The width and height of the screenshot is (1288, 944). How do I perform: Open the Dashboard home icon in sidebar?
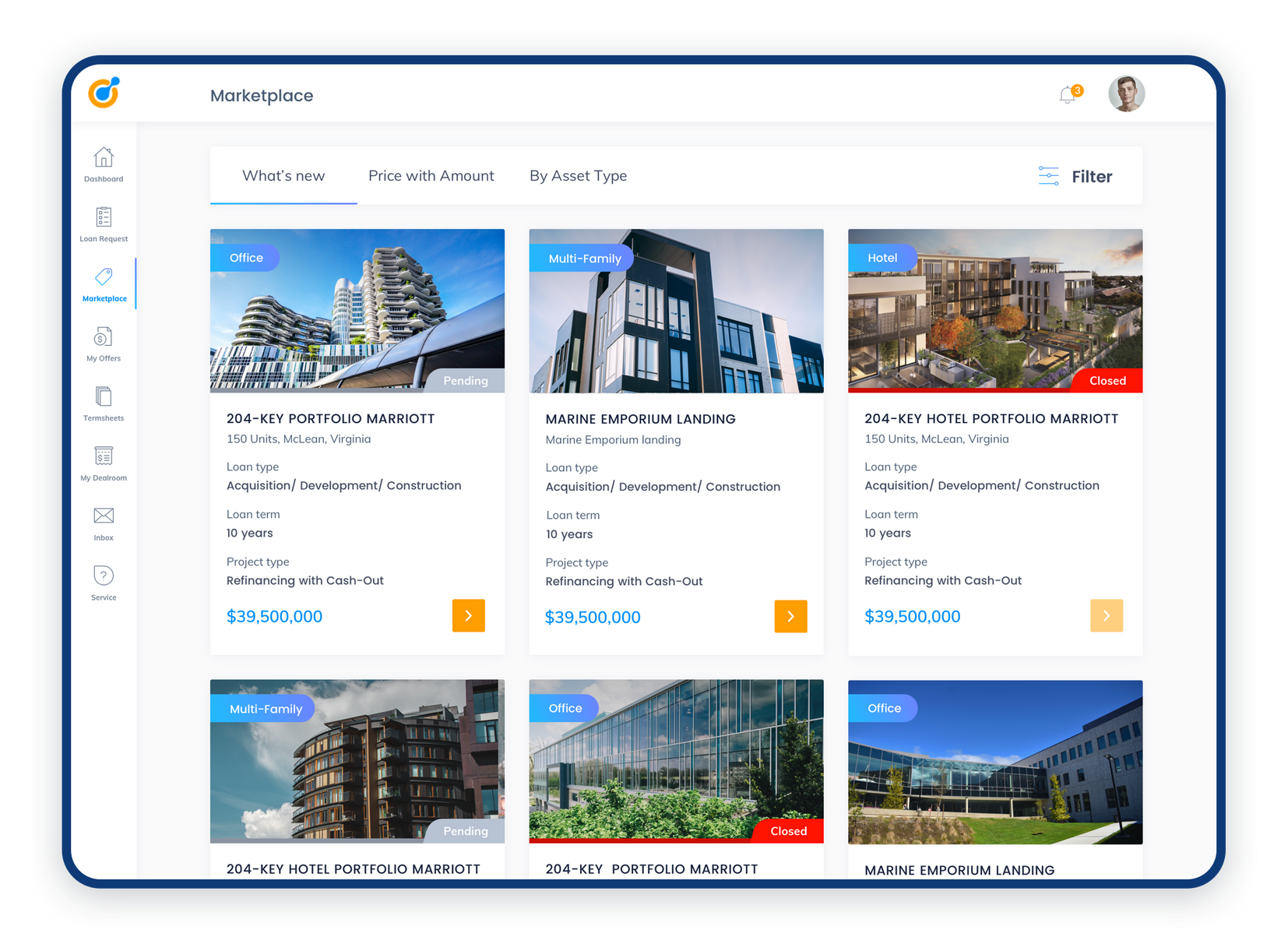click(104, 158)
